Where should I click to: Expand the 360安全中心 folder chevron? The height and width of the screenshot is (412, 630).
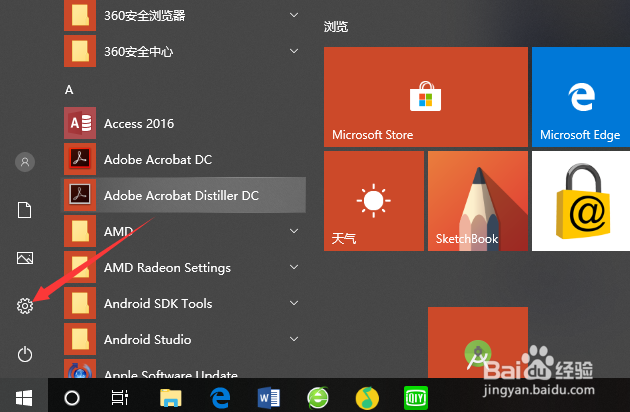click(294, 51)
